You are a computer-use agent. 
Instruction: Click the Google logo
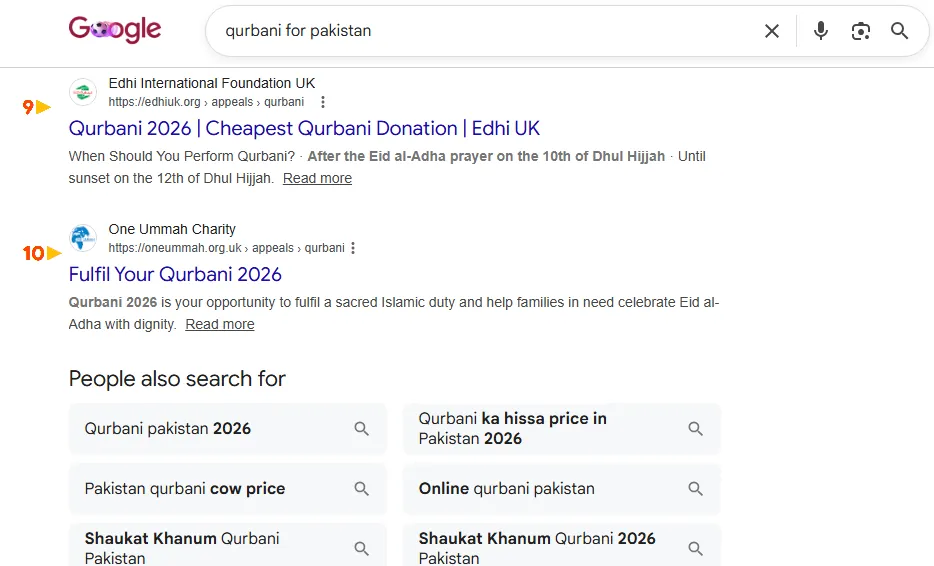[x=115, y=29]
